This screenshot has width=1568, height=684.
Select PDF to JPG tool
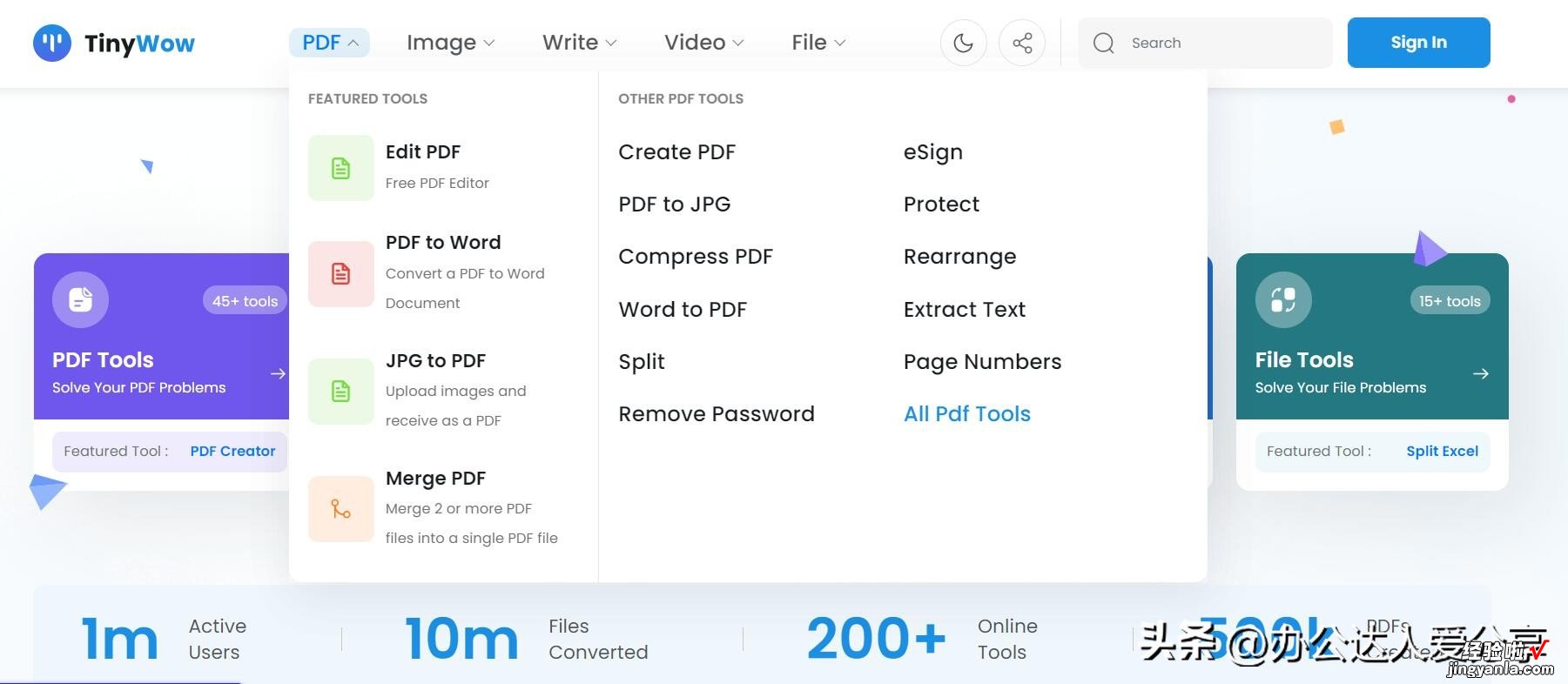[x=675, y=205]
